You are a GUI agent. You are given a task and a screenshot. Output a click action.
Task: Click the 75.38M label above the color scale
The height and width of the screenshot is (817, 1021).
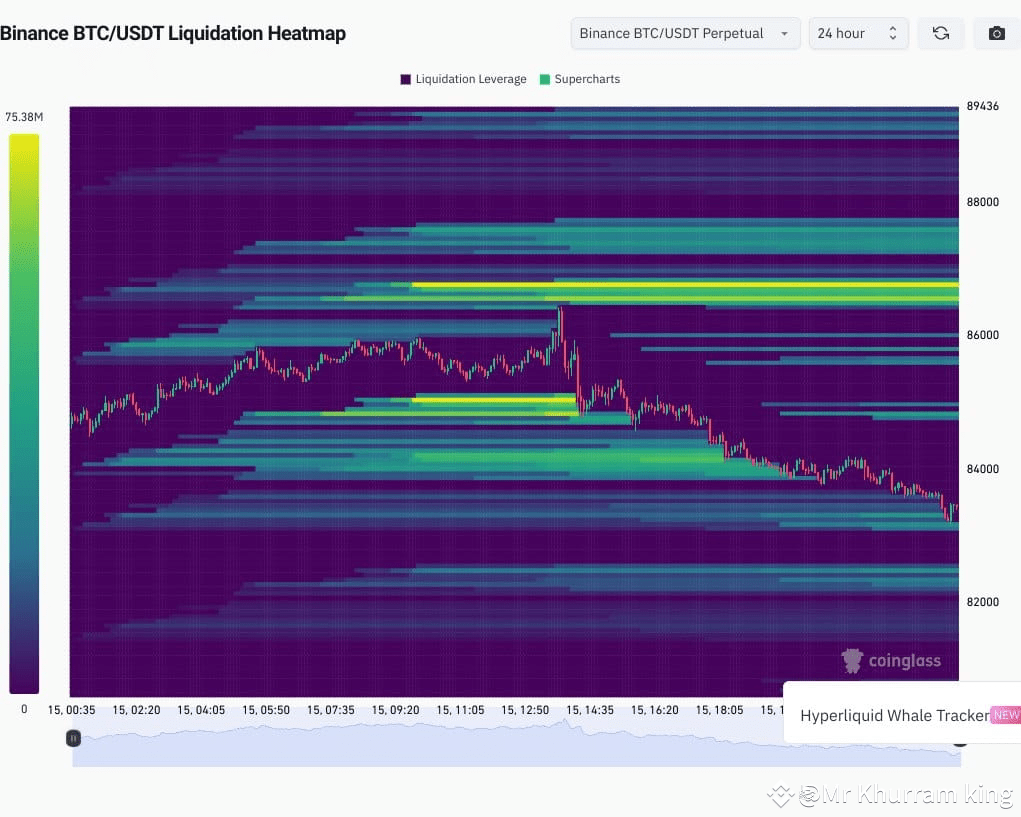click(23, 116)
